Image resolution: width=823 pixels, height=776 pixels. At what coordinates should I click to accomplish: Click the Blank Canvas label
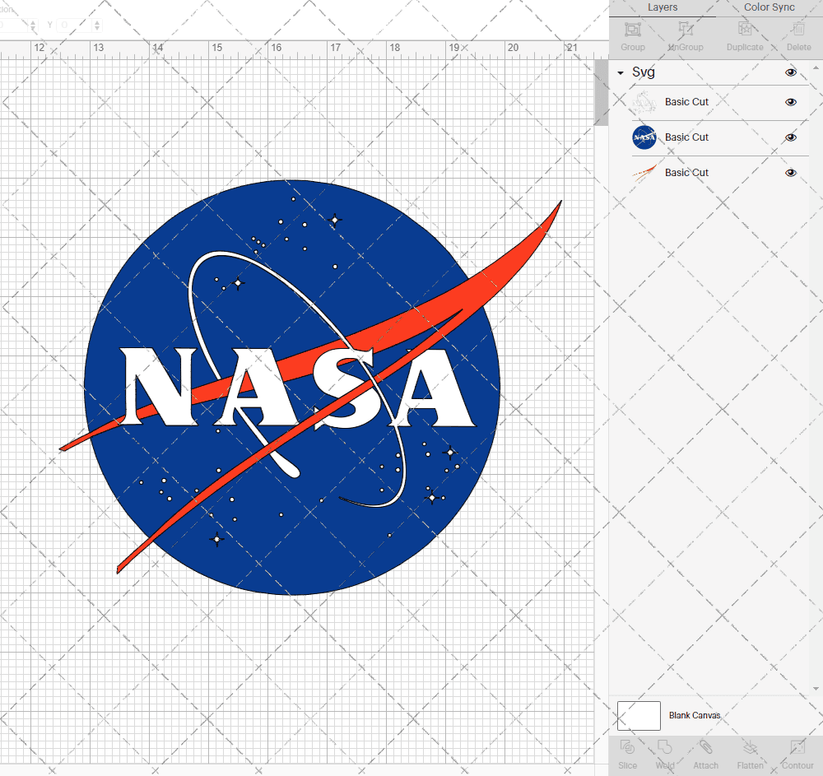pyautogui.click(x=694, y=715)
